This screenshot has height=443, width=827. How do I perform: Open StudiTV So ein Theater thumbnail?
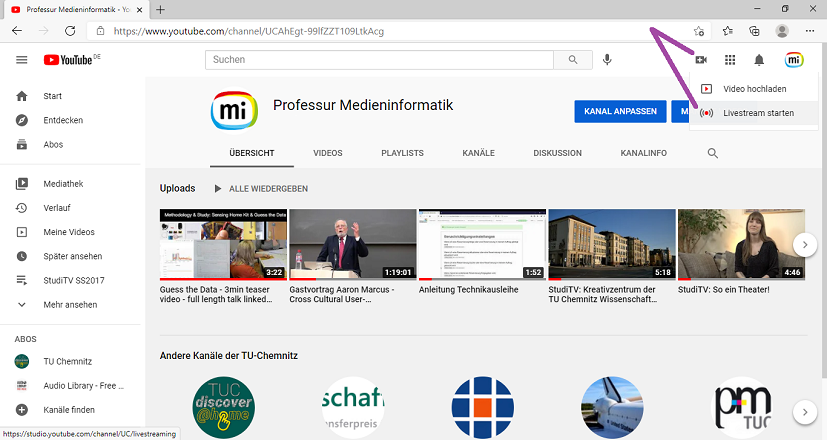741,245
